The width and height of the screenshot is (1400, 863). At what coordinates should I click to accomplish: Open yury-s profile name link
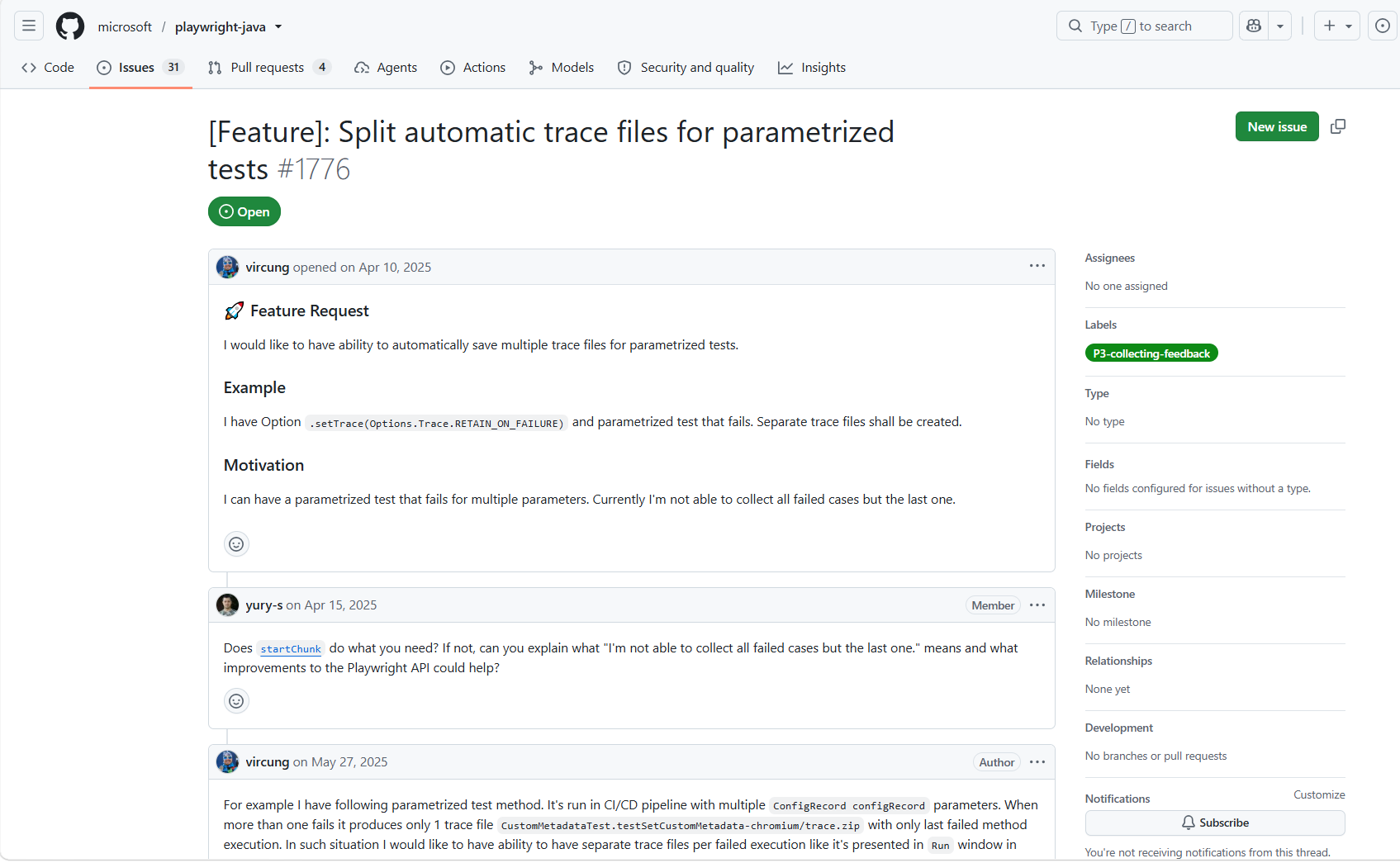pyautogui.click(x=264, y=605)
